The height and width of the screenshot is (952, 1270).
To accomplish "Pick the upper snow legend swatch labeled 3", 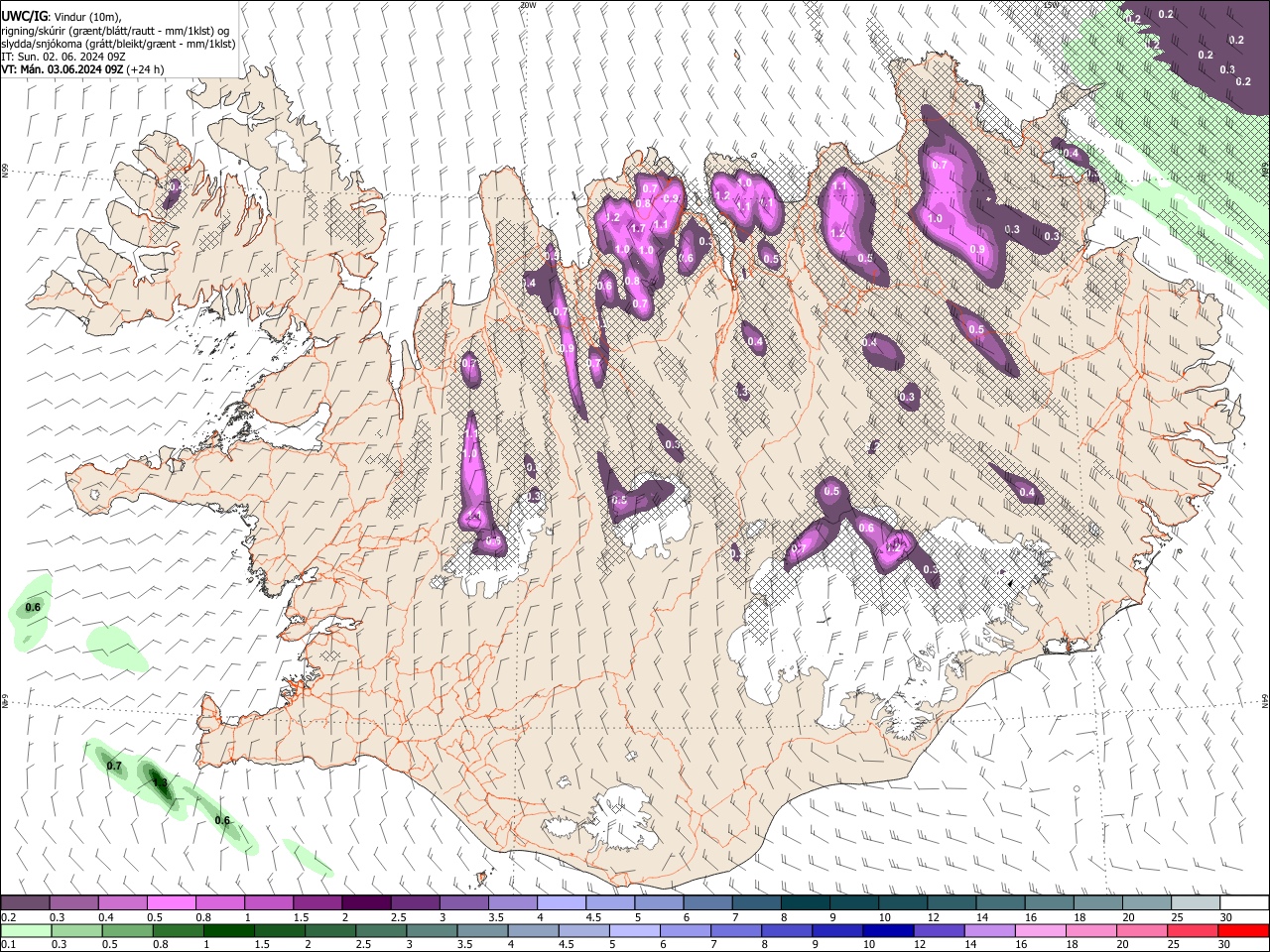I will (x=462, y=903).
